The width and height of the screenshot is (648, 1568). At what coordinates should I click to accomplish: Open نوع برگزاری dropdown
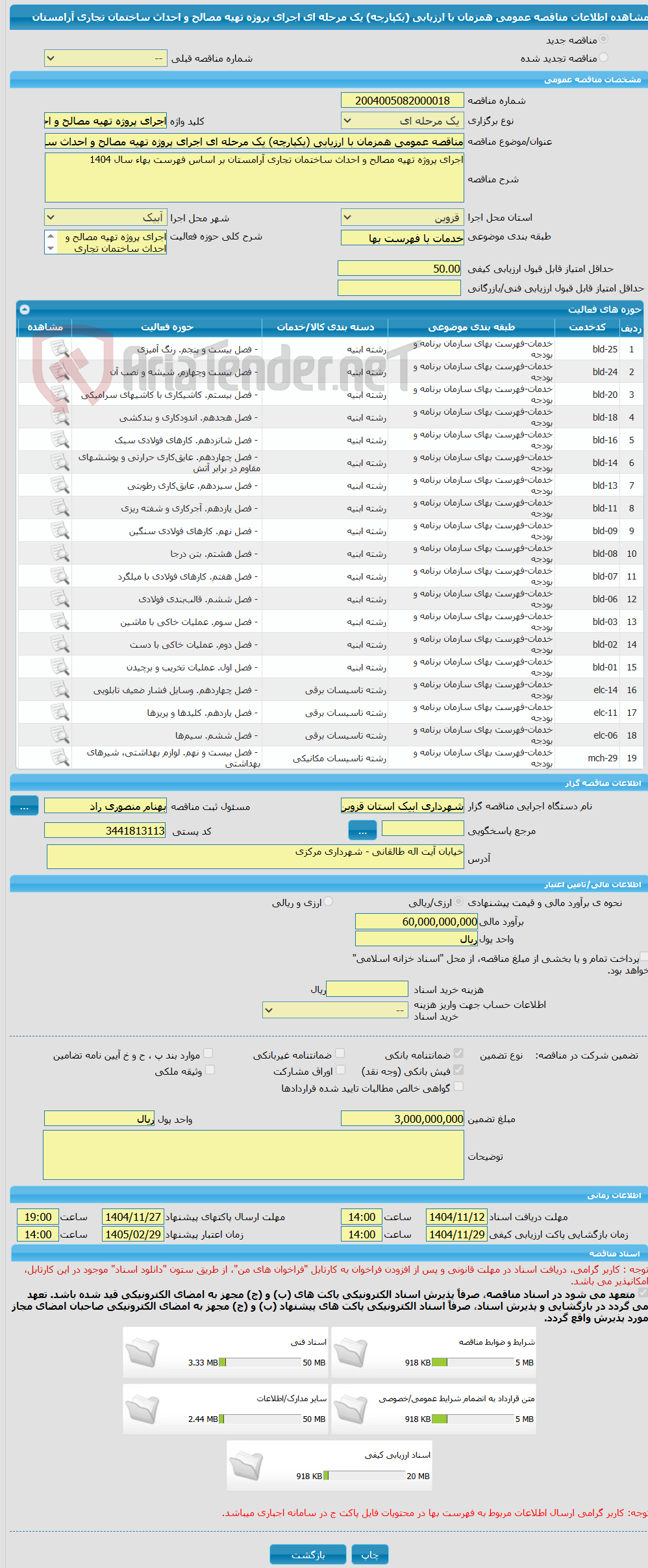click(x=402, y=121)
